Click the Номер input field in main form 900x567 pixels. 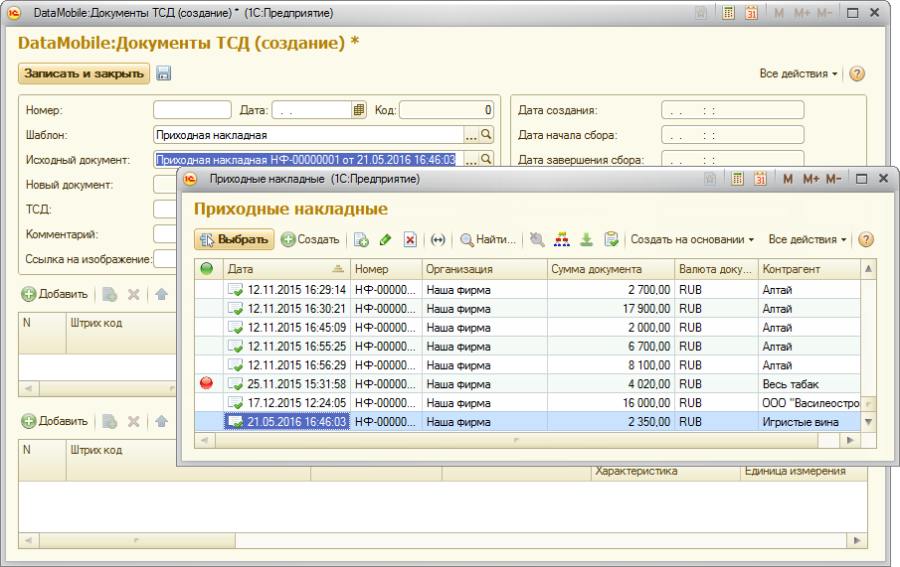pos(192,110)
